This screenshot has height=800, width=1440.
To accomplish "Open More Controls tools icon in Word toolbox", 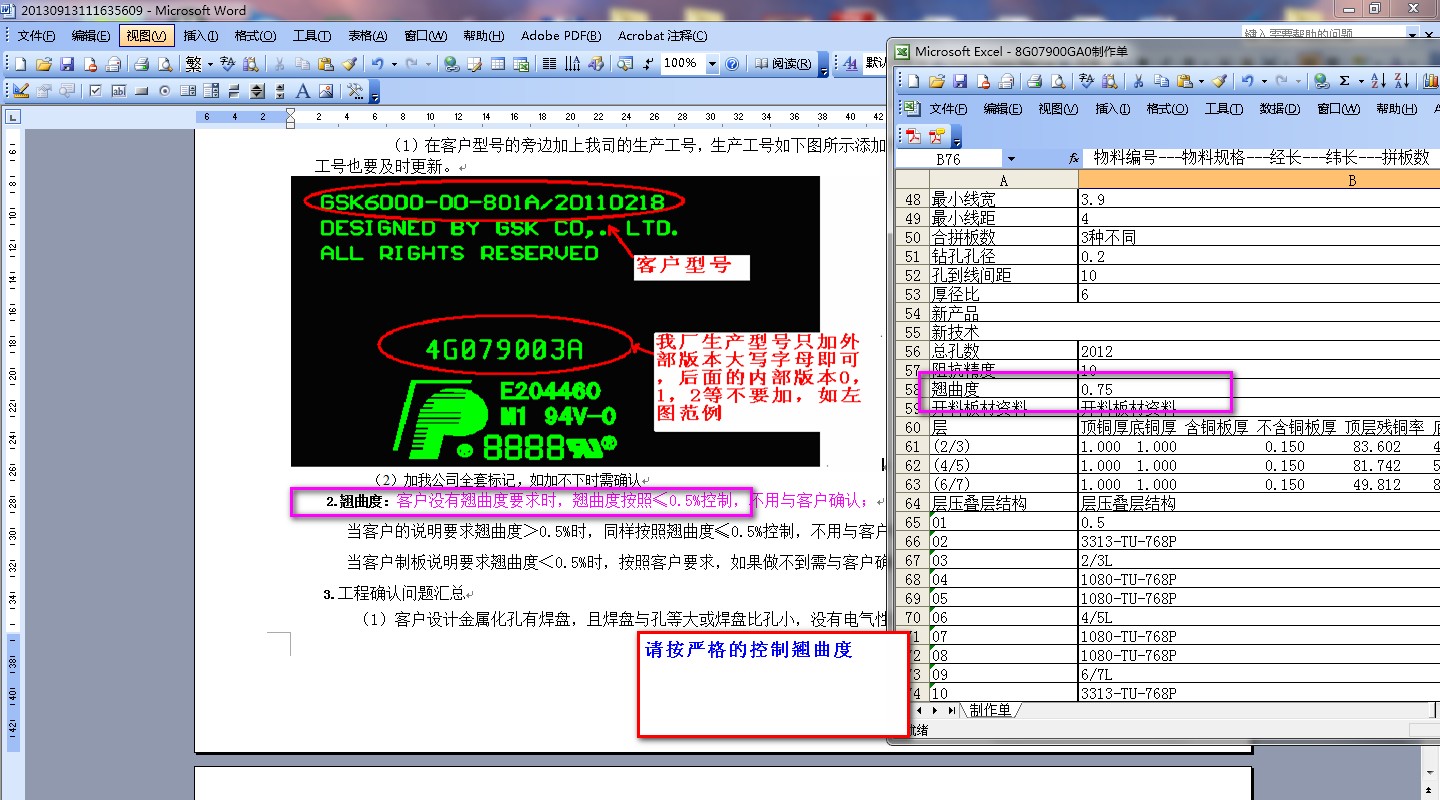I will coord(355,91).
